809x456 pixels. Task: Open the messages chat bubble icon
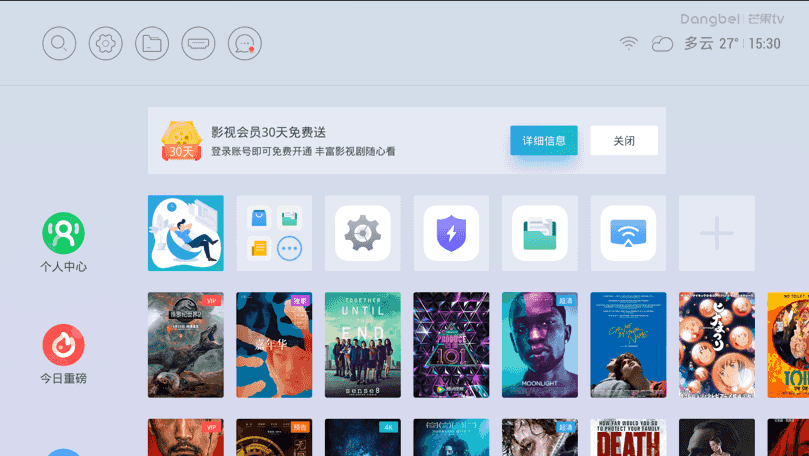click(245, 43)
